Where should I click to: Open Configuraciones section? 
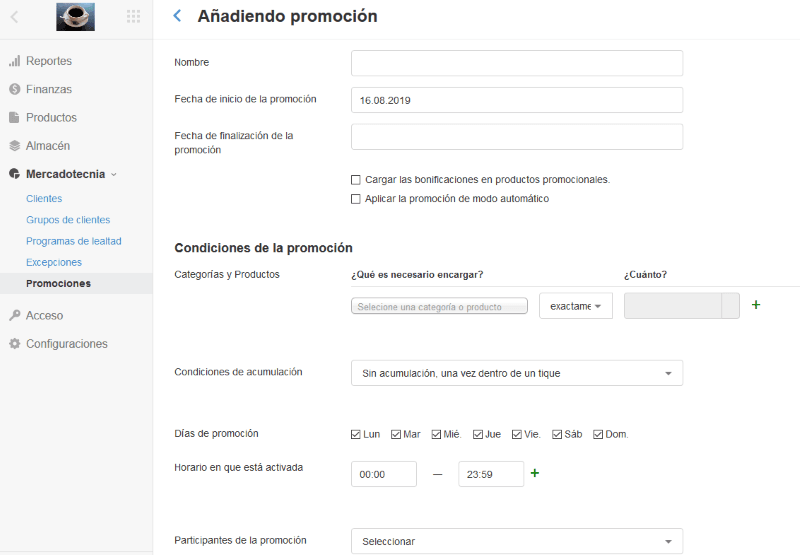pos(67,344)
